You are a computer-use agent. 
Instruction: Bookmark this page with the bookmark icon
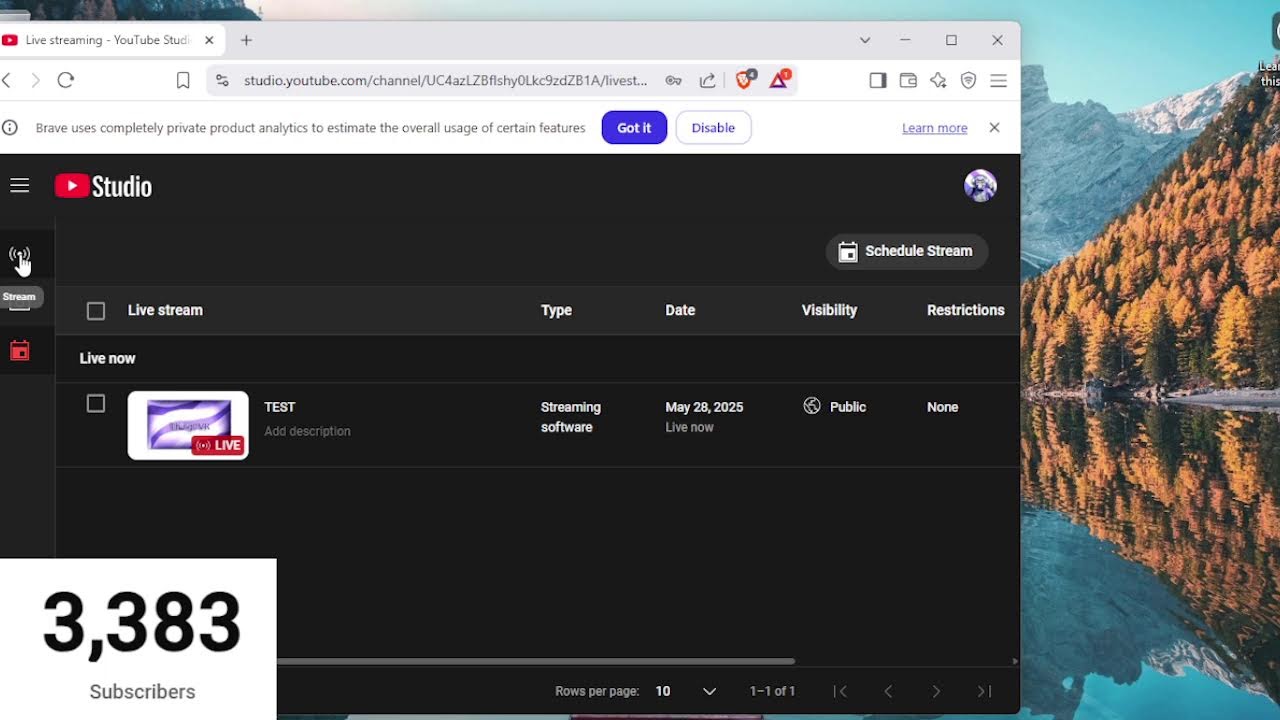pyautogui.click(x=183, y=80)
